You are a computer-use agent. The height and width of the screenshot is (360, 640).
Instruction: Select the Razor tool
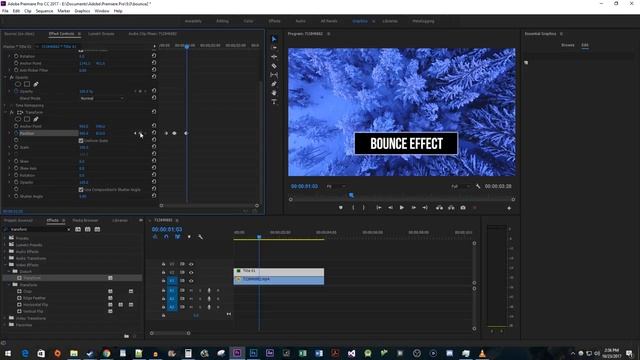tap(274, 66)
